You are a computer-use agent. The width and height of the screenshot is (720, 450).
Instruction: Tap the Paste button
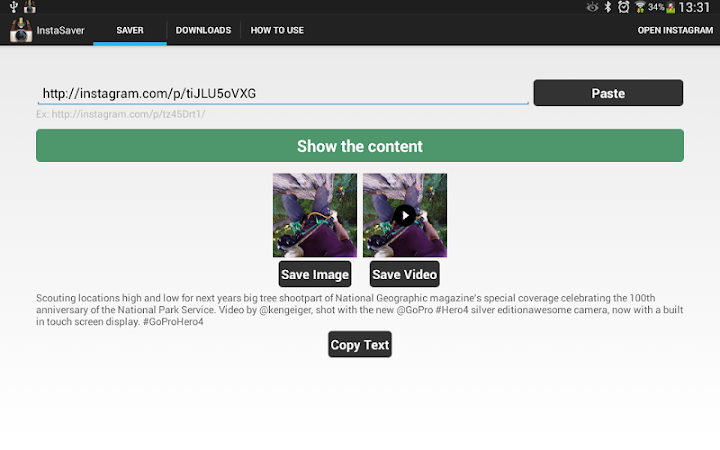[608, 93]
